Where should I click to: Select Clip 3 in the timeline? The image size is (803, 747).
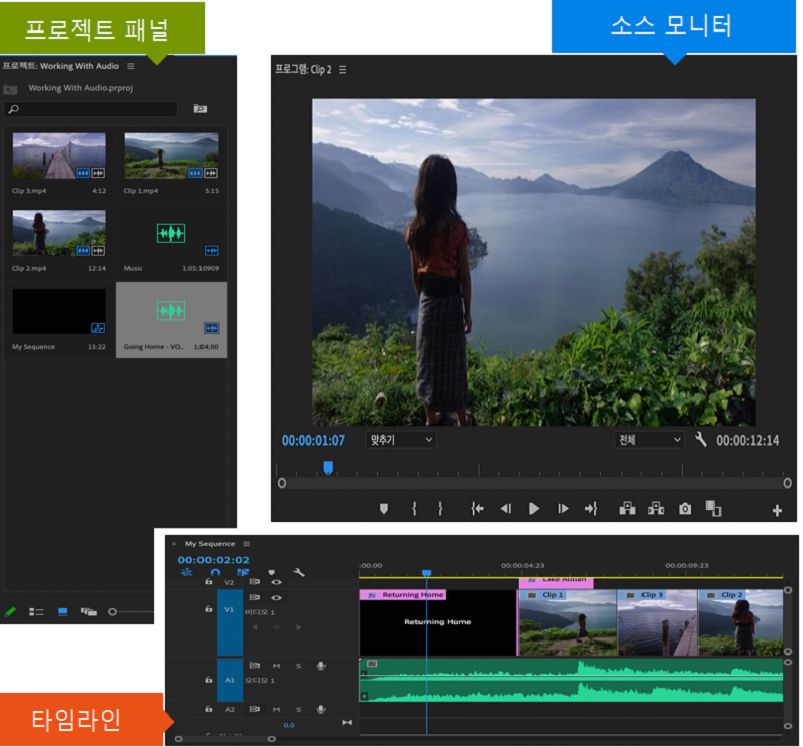coord(658,622)
